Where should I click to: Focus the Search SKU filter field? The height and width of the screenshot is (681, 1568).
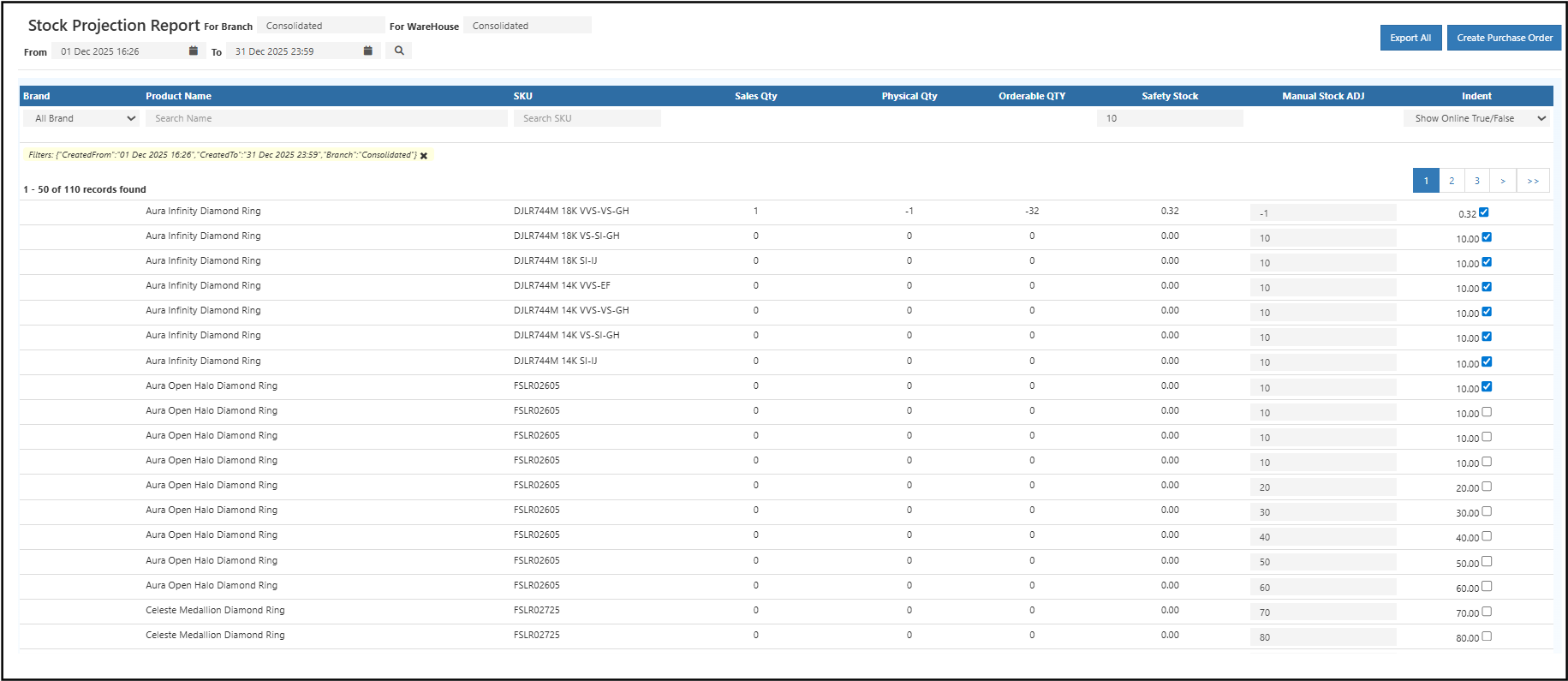[x=587, y=118]
